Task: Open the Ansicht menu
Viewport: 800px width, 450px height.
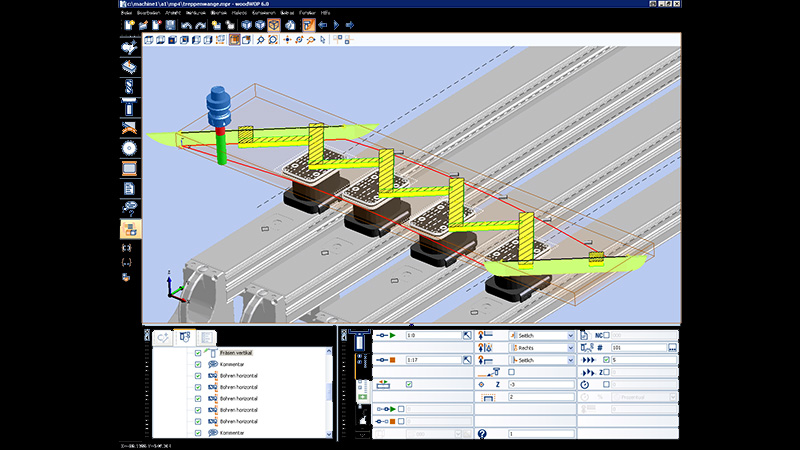Action: (173, 13)
